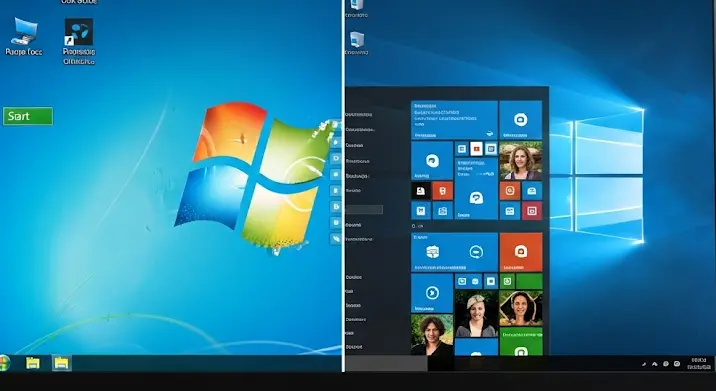This screenshot has width=716, height=391.
Task: Click the A-shaped icon in the system tray
Action: [655, 364]
